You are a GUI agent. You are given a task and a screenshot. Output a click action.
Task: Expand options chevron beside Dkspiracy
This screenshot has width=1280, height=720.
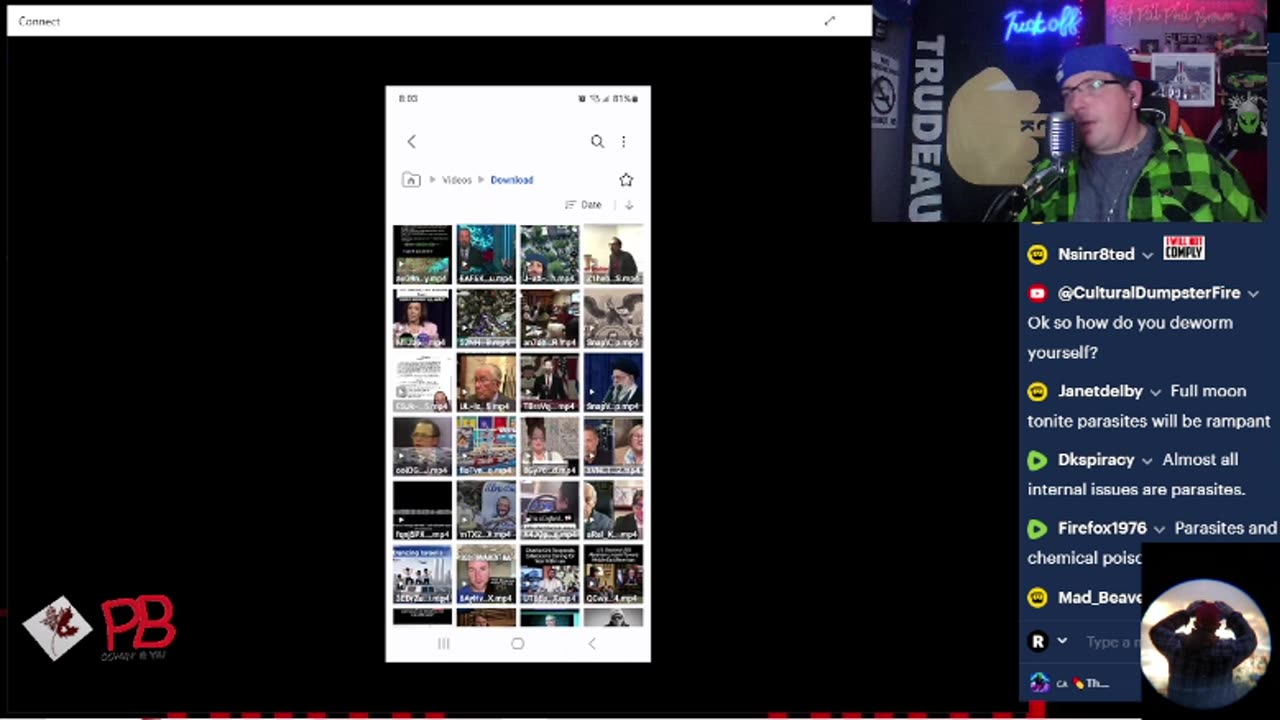[1147, 461]
